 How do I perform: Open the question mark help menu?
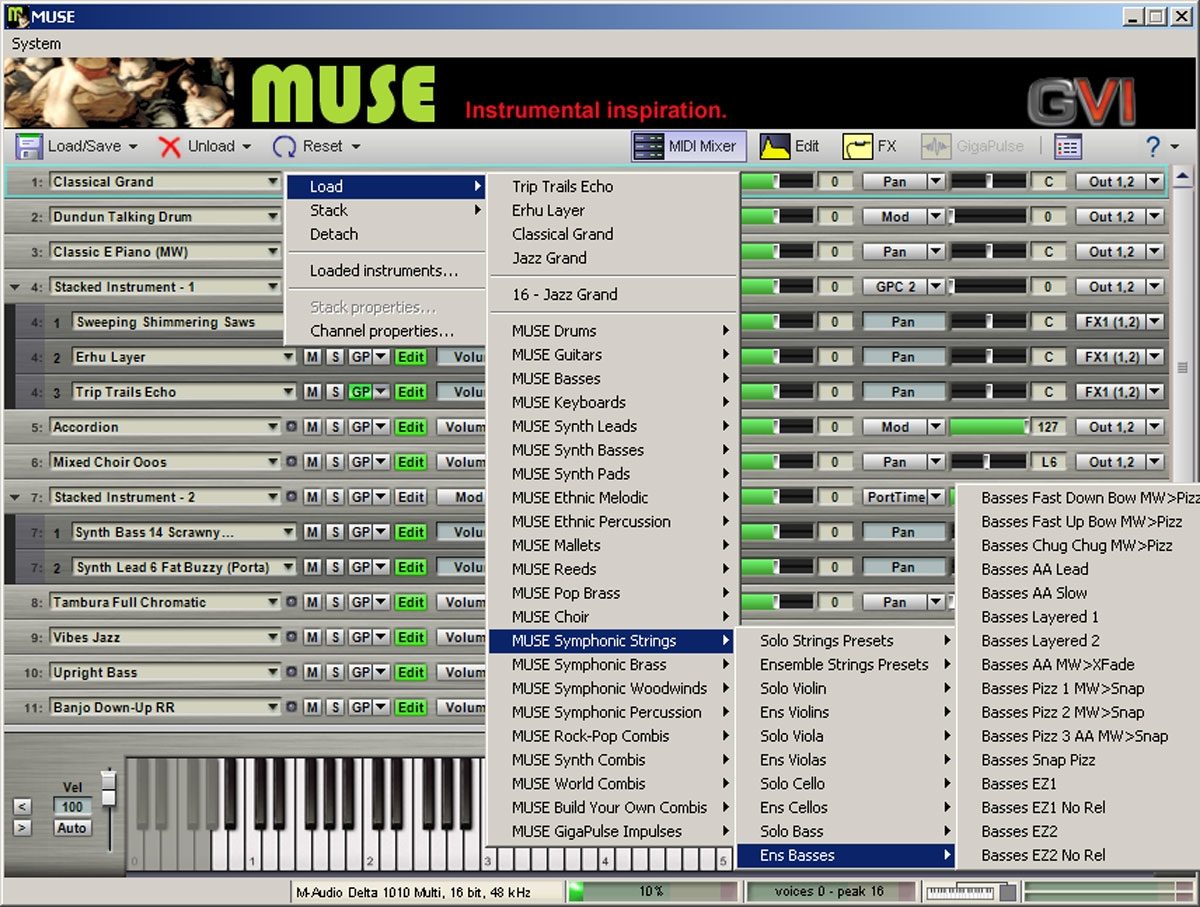(x=1160, y=146)
